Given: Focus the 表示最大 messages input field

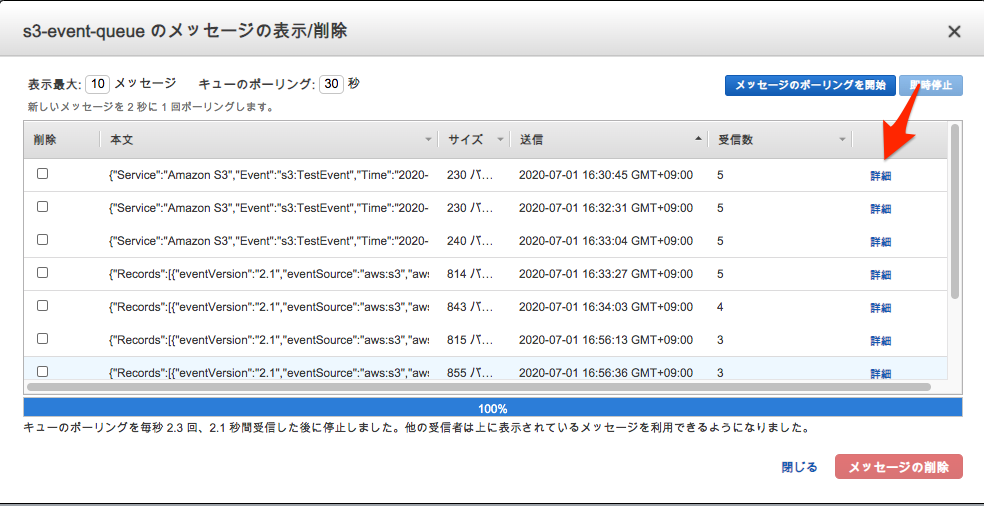Looking at the screenshot, I should pyautogui.click(x=98, y=84).
